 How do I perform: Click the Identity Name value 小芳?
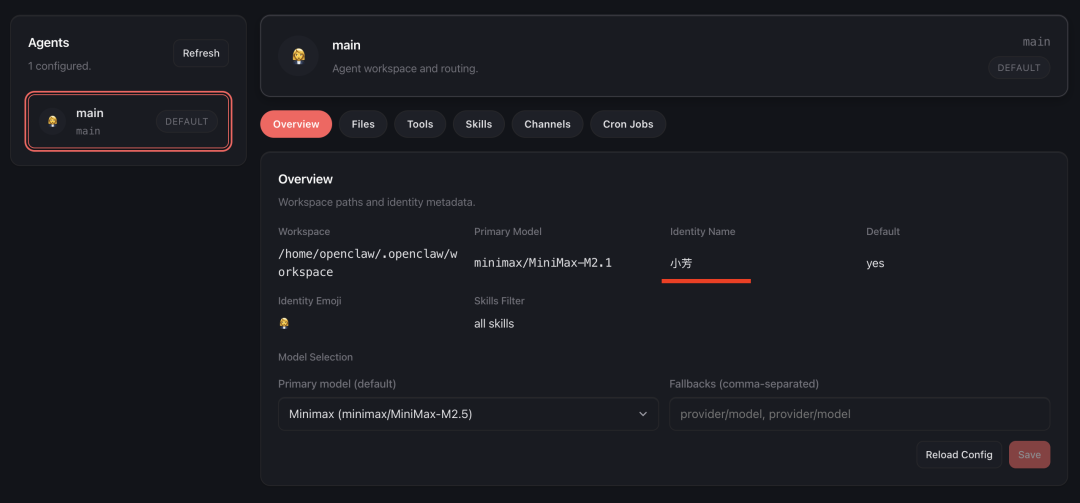pyautogui.click(x=681, y=263)
